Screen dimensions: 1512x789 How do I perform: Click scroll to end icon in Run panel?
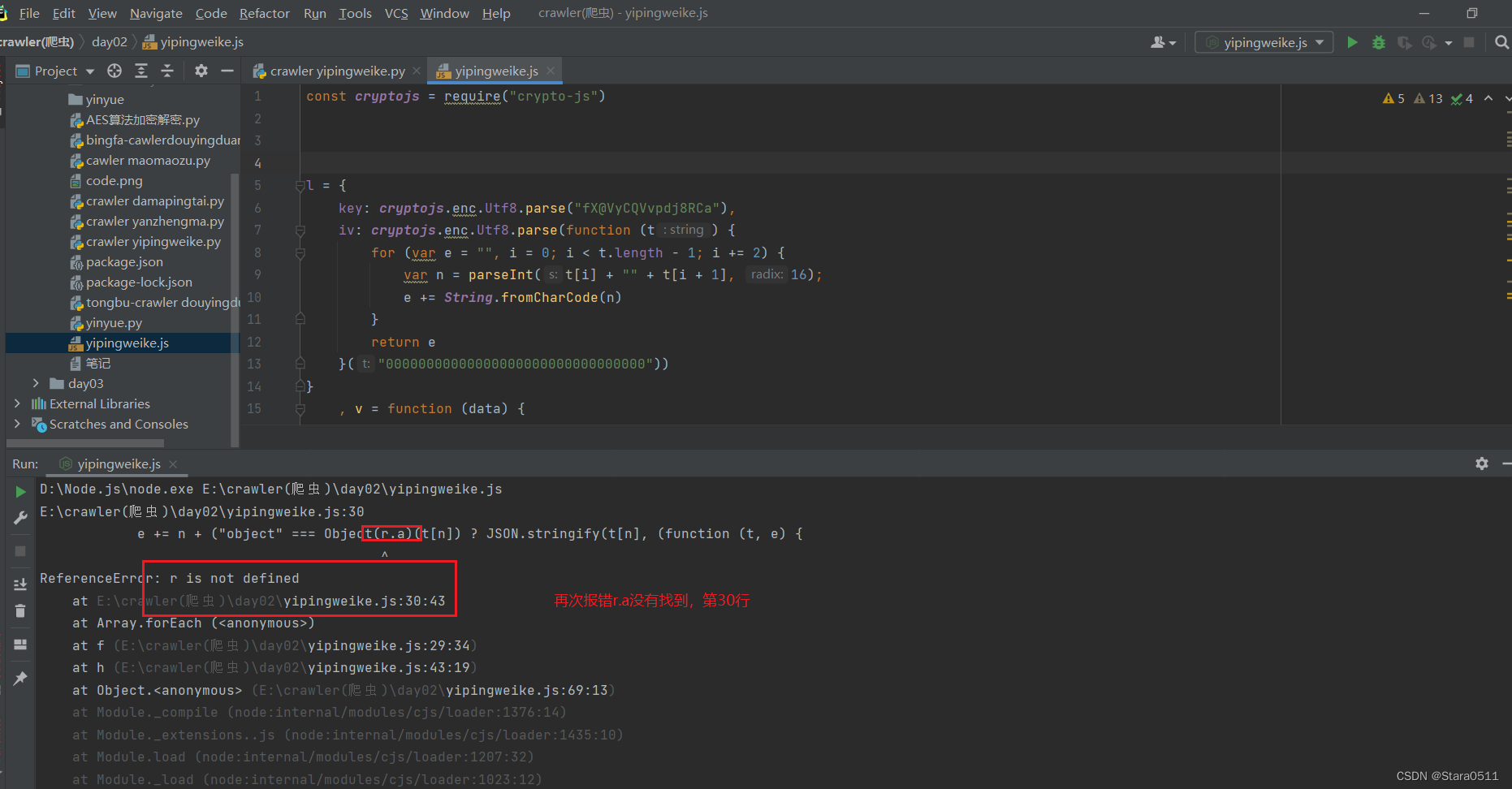coord(20,584)
